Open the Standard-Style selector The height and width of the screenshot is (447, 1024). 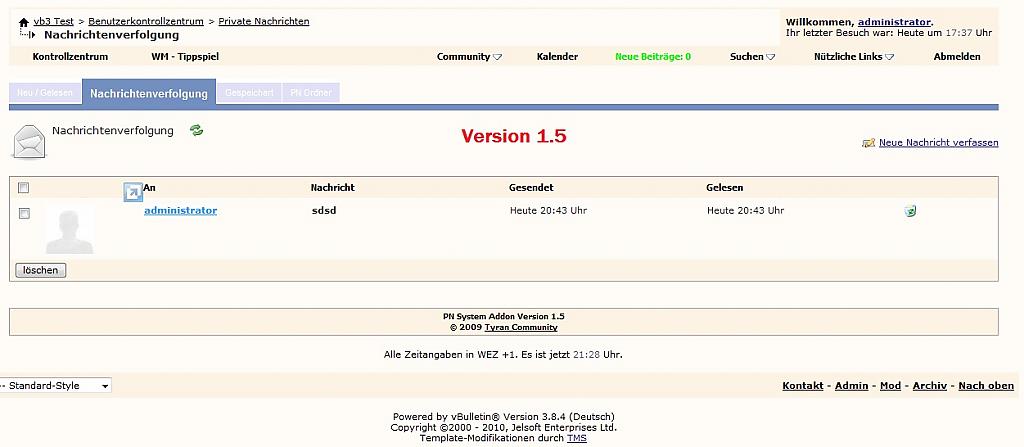click(x=55, y=385)
